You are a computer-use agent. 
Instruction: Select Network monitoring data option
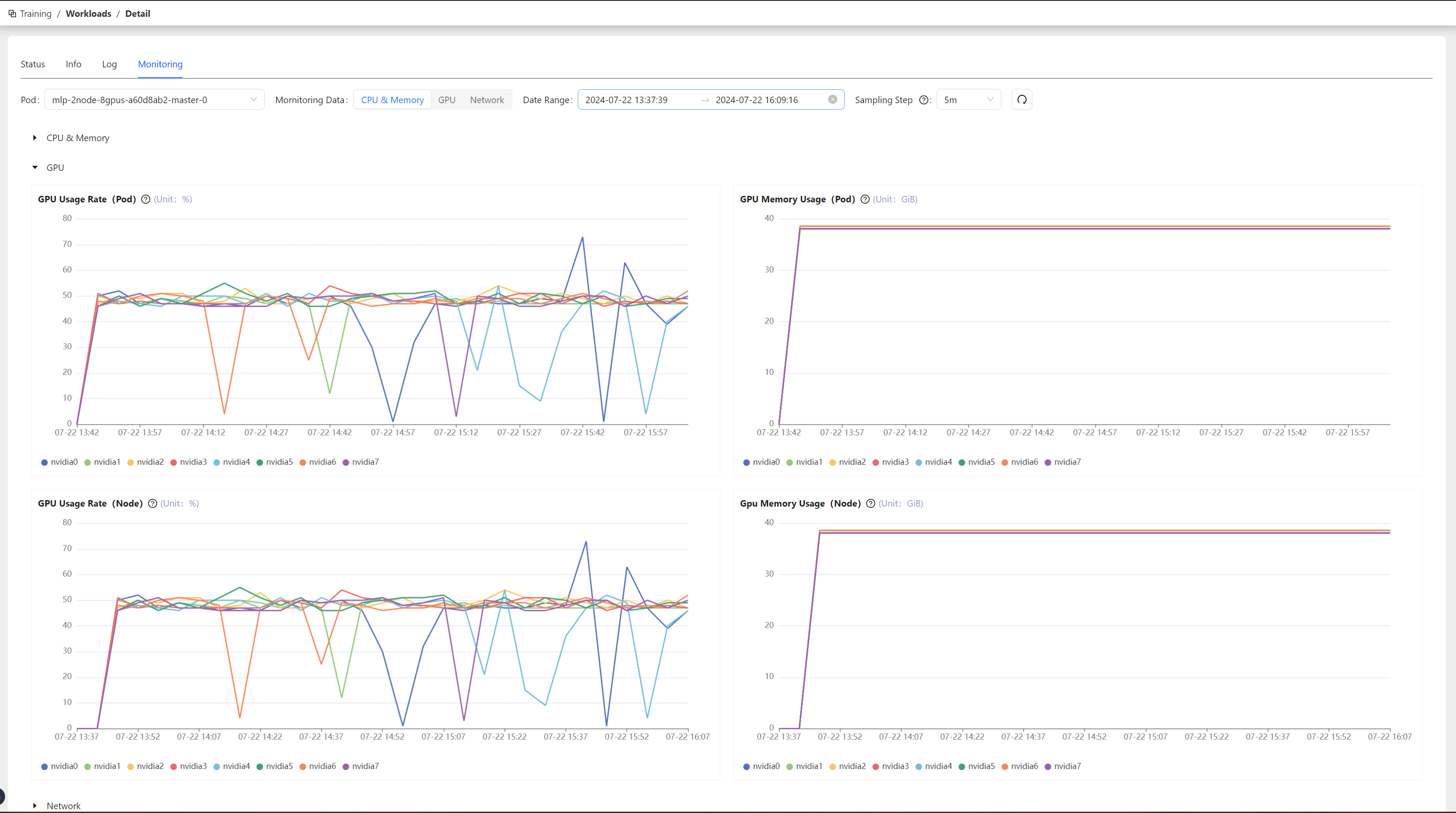tap(487, 100)
